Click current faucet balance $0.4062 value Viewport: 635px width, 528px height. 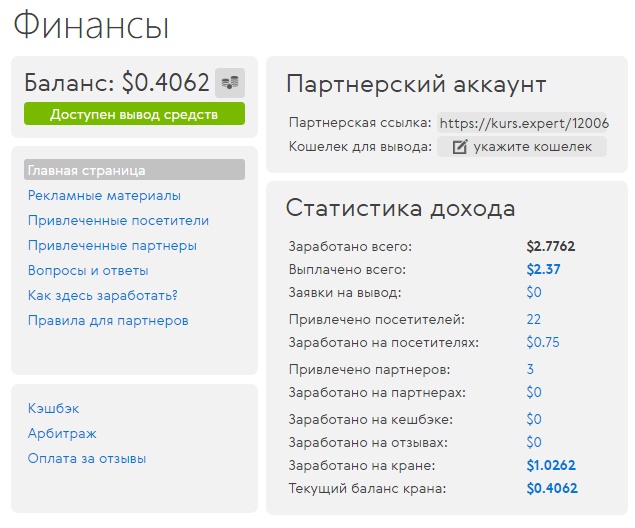552,488
